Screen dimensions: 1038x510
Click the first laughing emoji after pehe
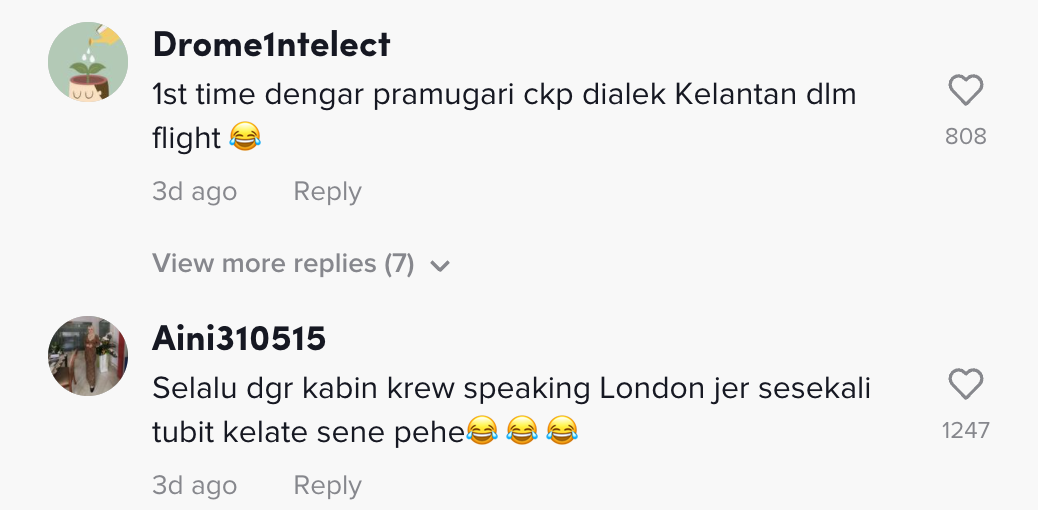coord(482,432)
